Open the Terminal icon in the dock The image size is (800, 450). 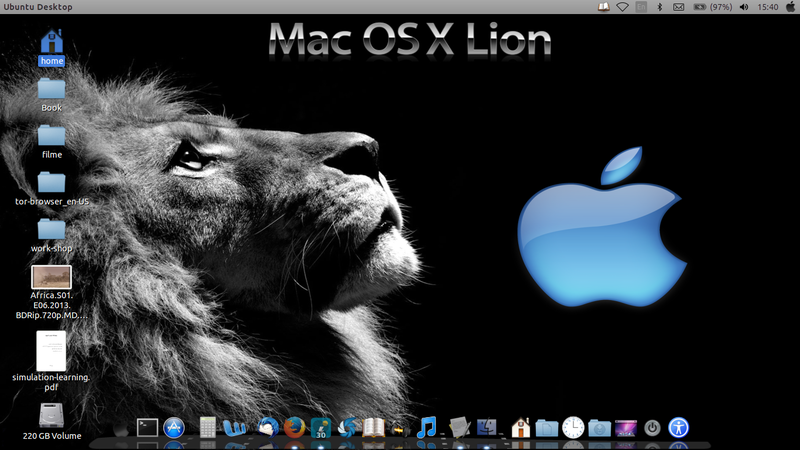(148, 428)
